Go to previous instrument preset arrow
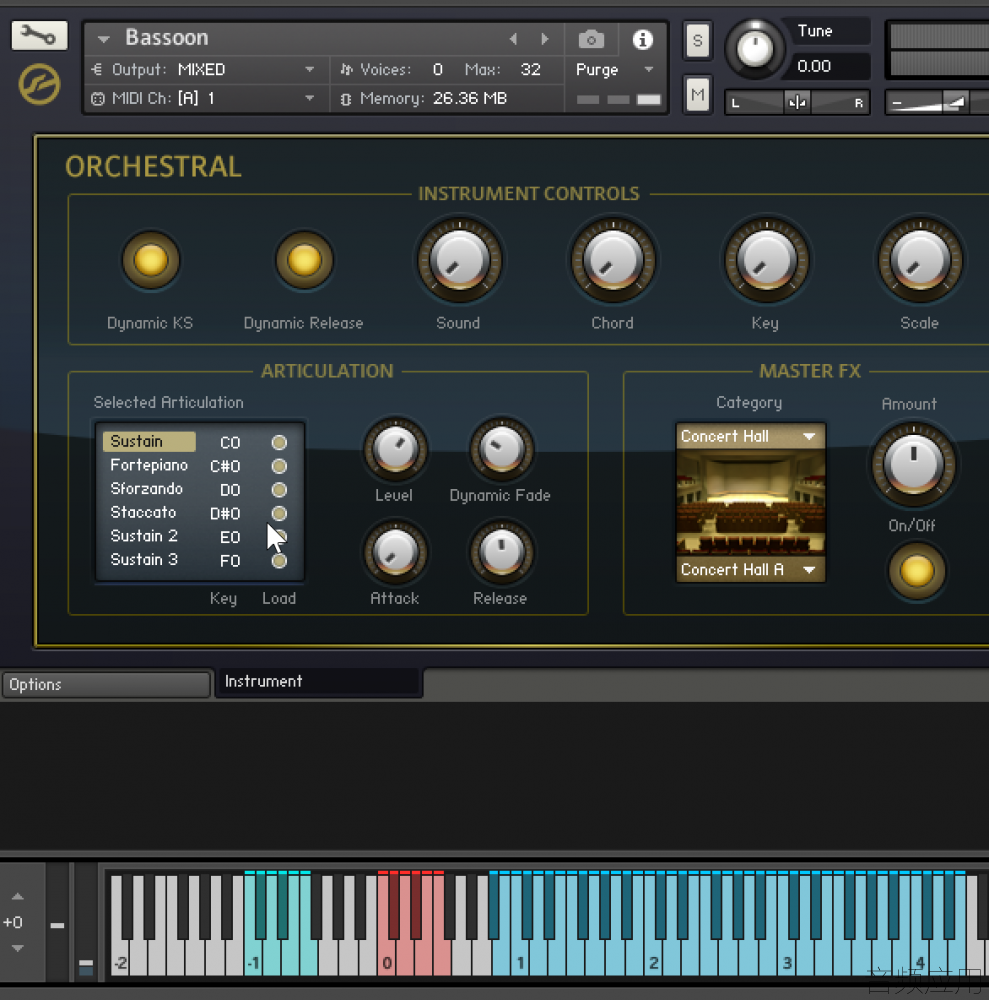Screen dimensions: 989x1000 (x=513, y=39)
